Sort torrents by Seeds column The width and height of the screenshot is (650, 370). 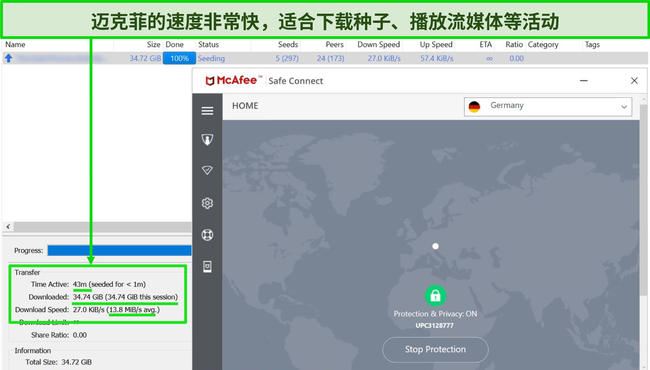tap(288, 44)
